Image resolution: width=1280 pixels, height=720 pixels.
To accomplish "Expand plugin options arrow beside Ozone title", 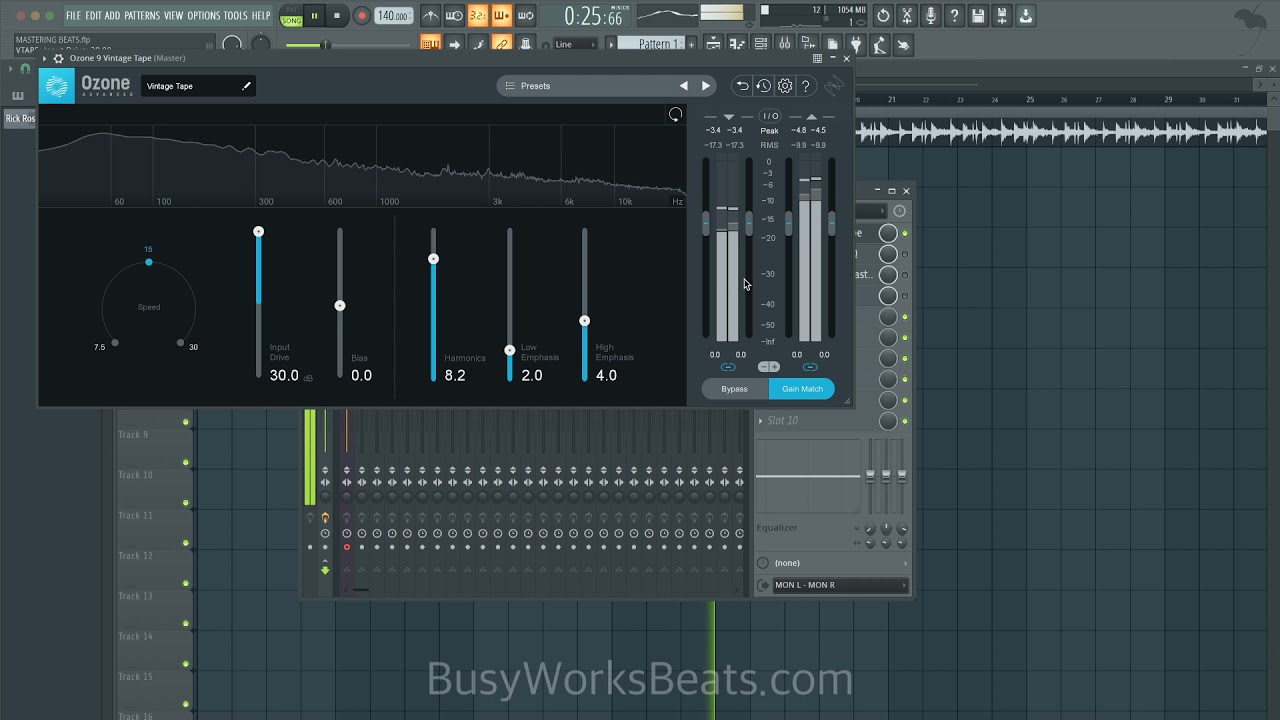I will click(44, 59).
